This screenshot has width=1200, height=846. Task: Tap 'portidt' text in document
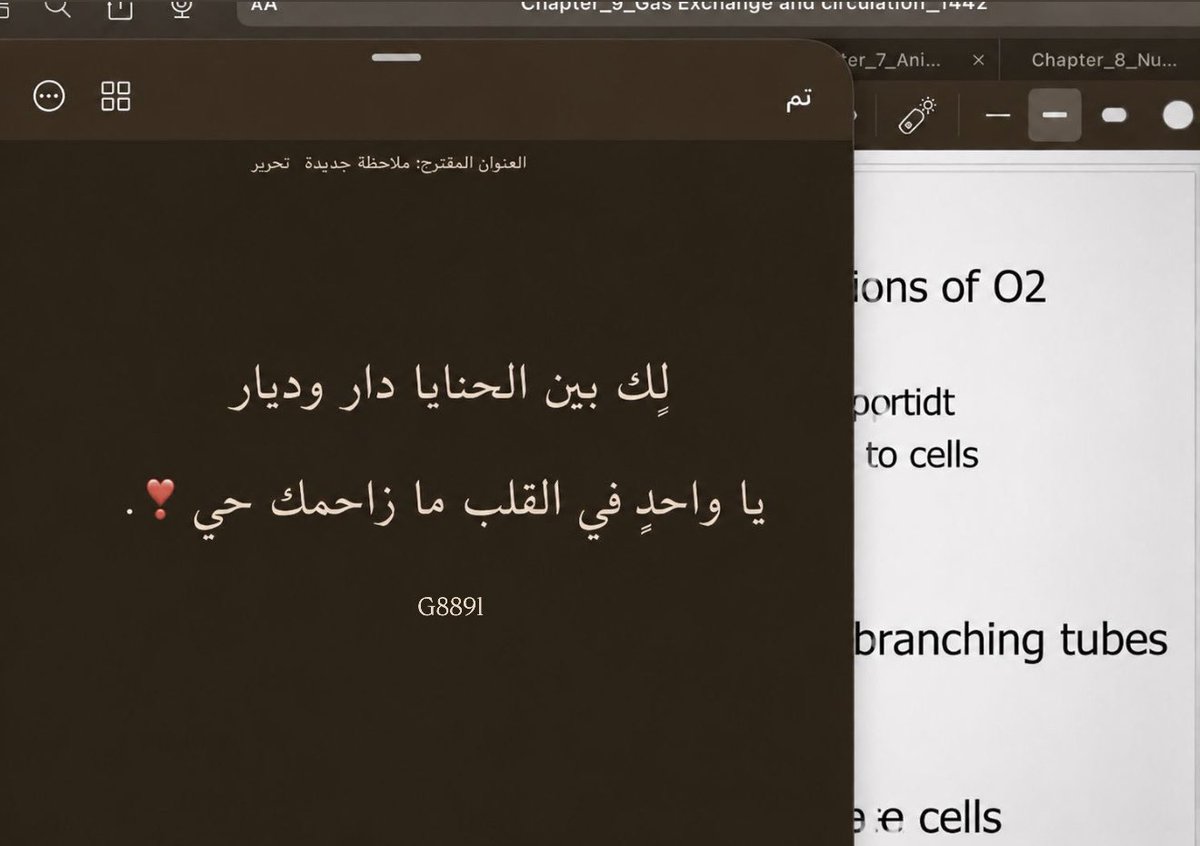[x=906, y=403]
